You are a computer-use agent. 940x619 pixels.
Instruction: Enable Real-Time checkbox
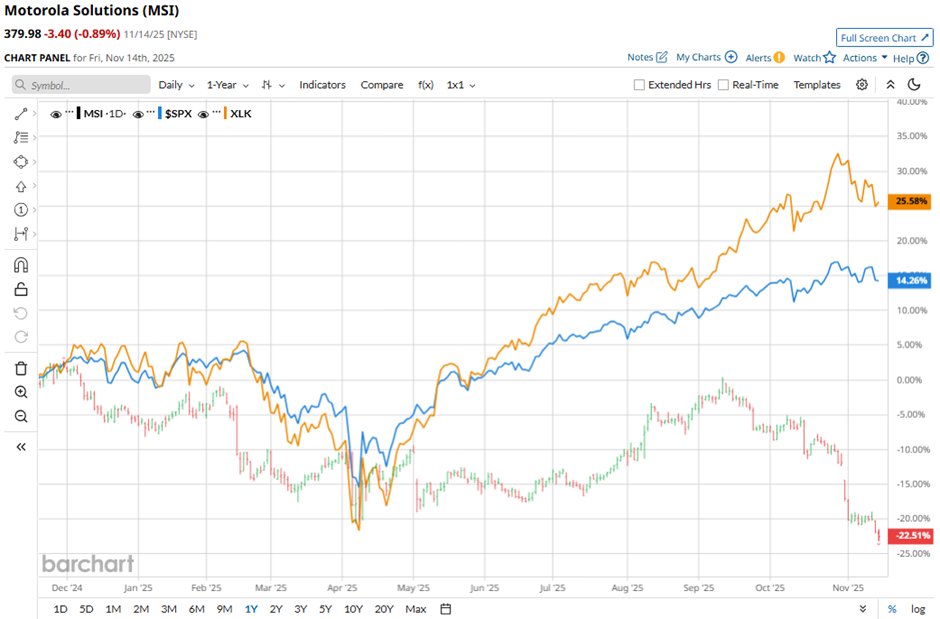(x=724, y=85)
